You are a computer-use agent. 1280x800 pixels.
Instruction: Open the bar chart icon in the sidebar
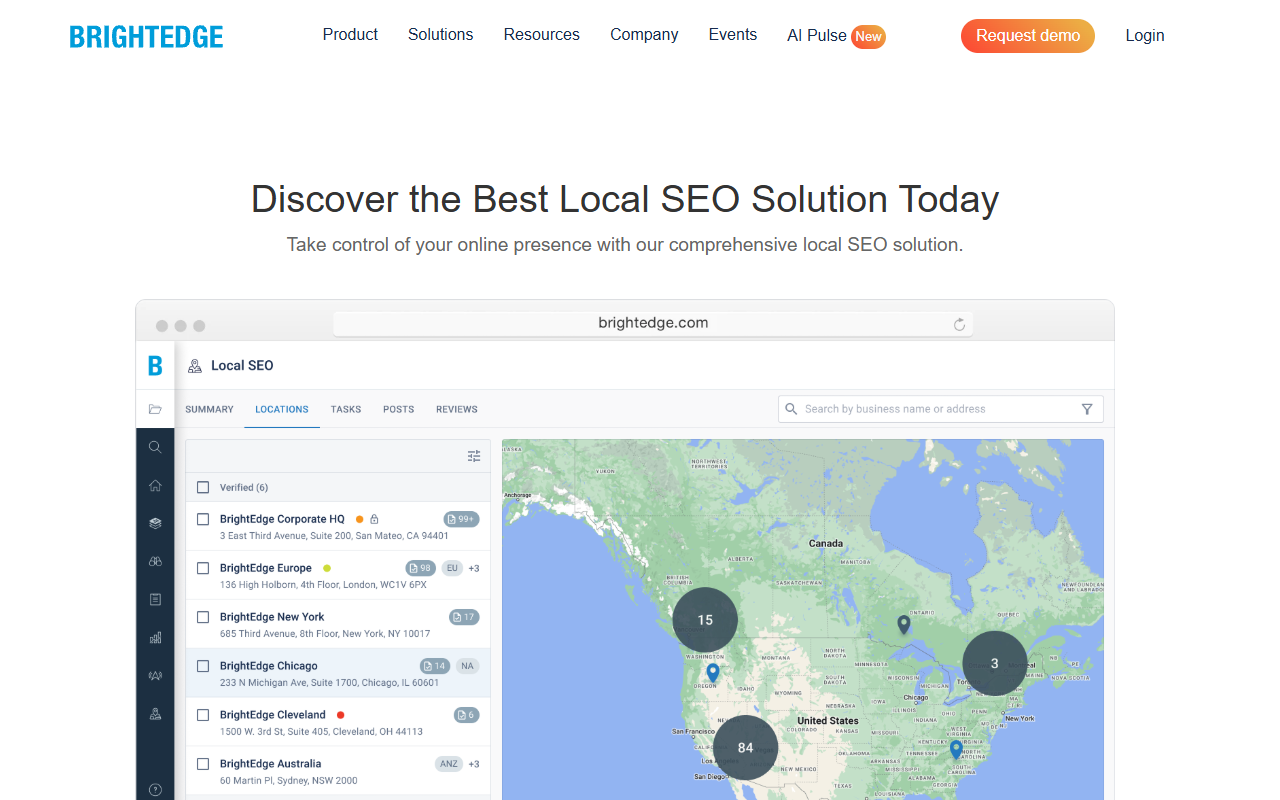155,637
